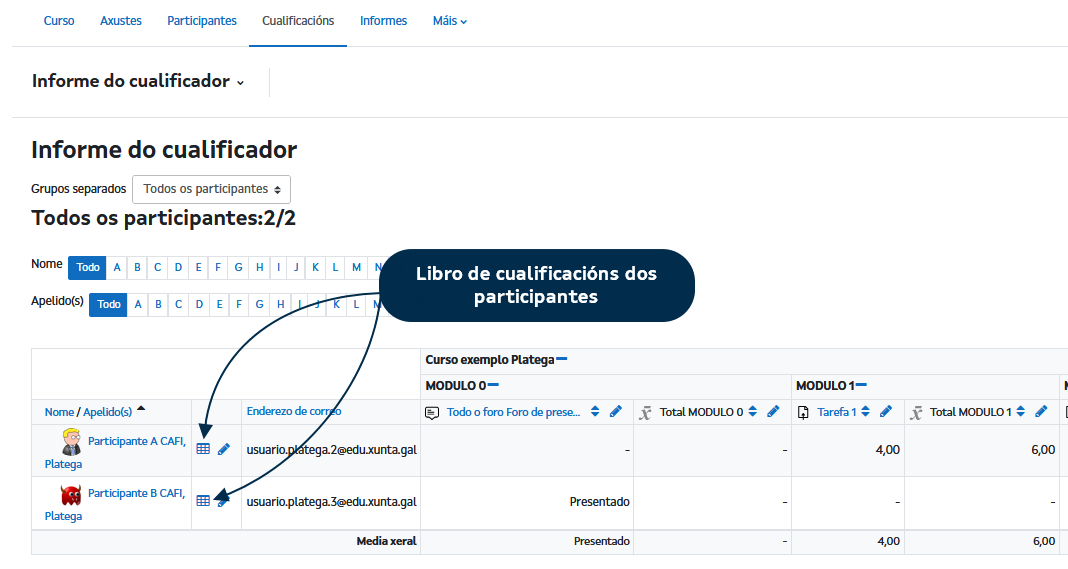This screenshot has width=1068, height=569.
Task: Open the Curso tab
Action: [59, 21]
